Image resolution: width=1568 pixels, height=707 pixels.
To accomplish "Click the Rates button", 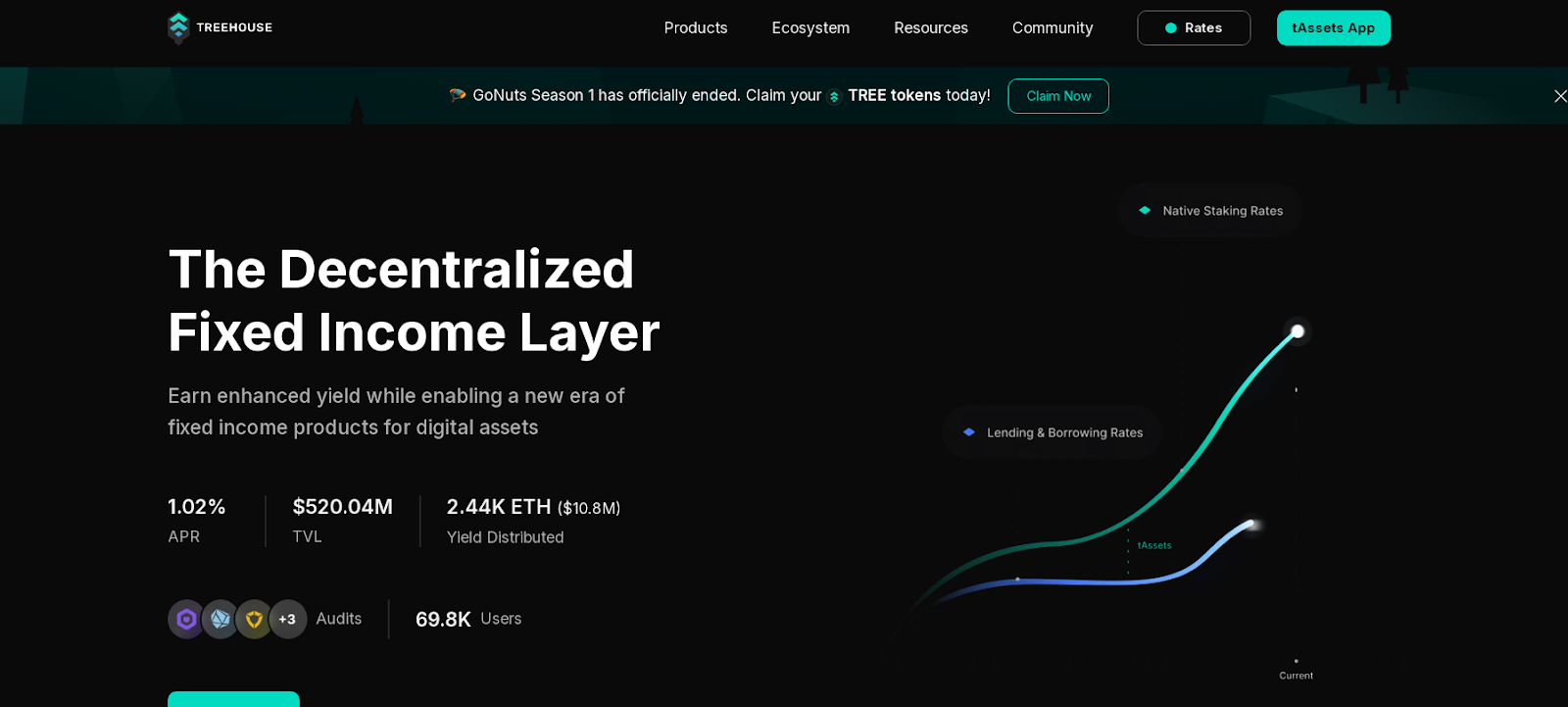I will (x=1193, y=27).
